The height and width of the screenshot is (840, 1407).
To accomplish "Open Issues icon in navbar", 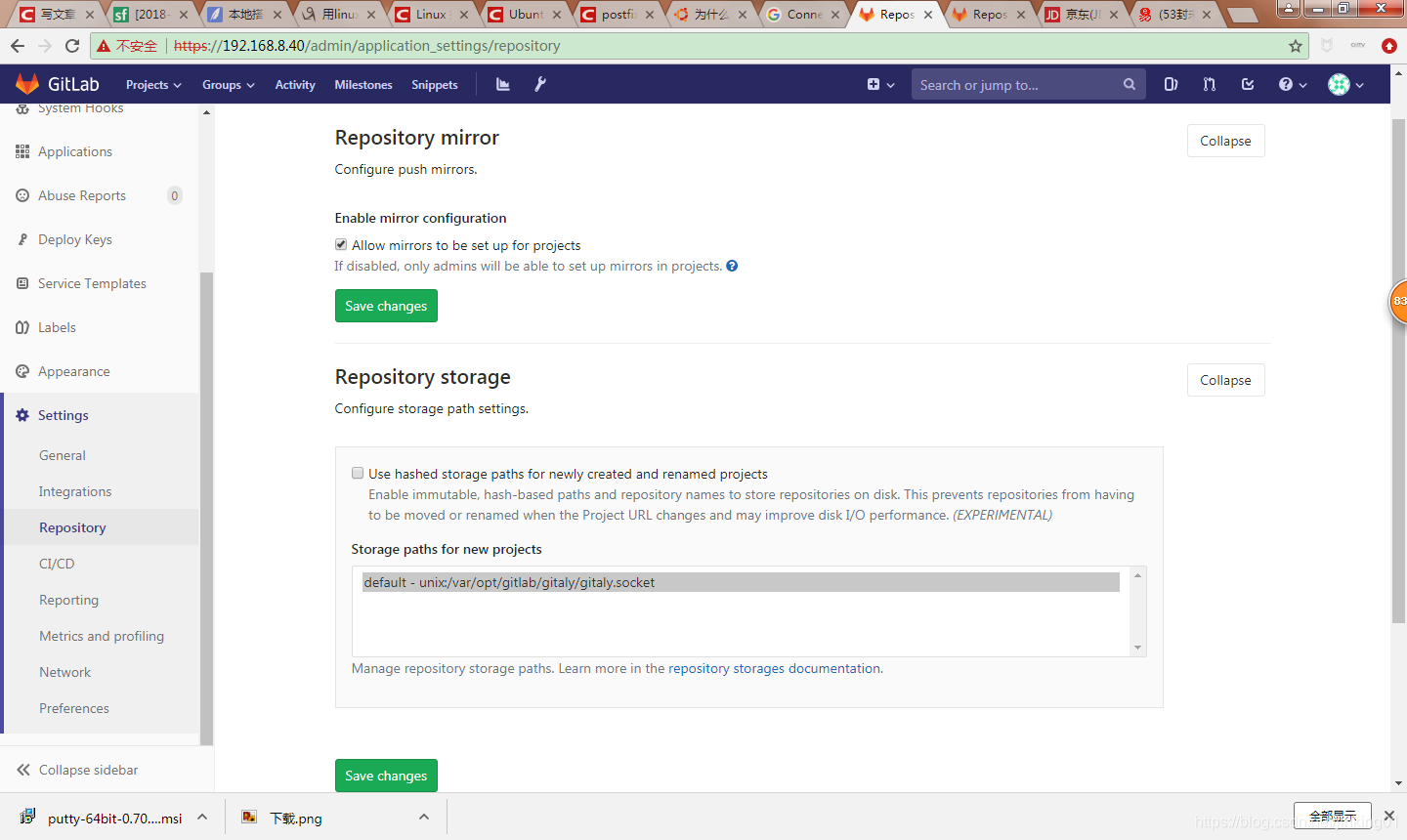I will pos(1171,85).
